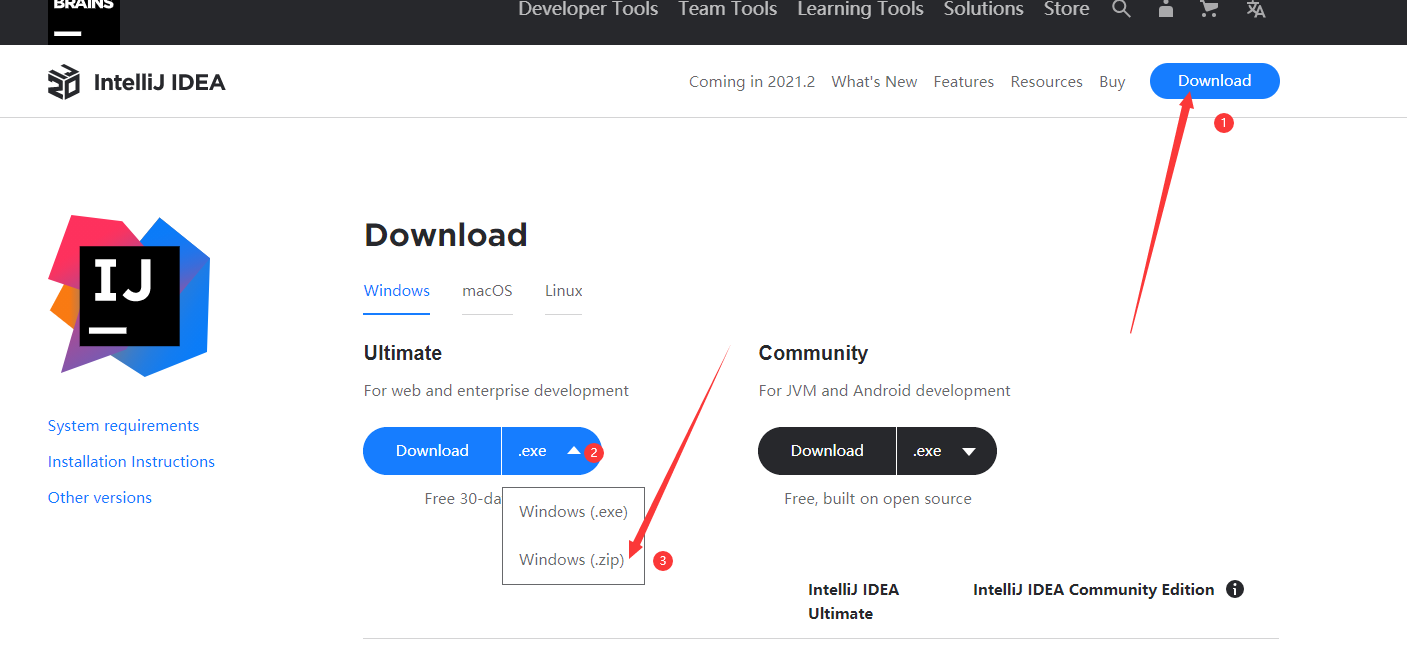Click the large IJ product logo
Screen dimensions: 1407x651
tap(130, 296)
